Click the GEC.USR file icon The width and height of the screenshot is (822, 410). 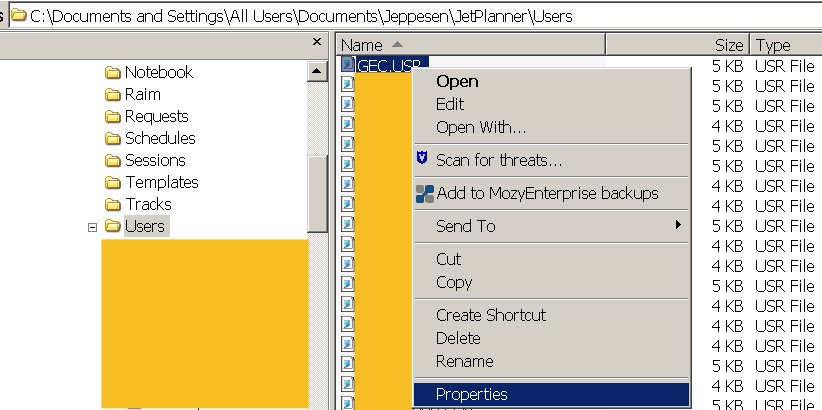point(348,65)
